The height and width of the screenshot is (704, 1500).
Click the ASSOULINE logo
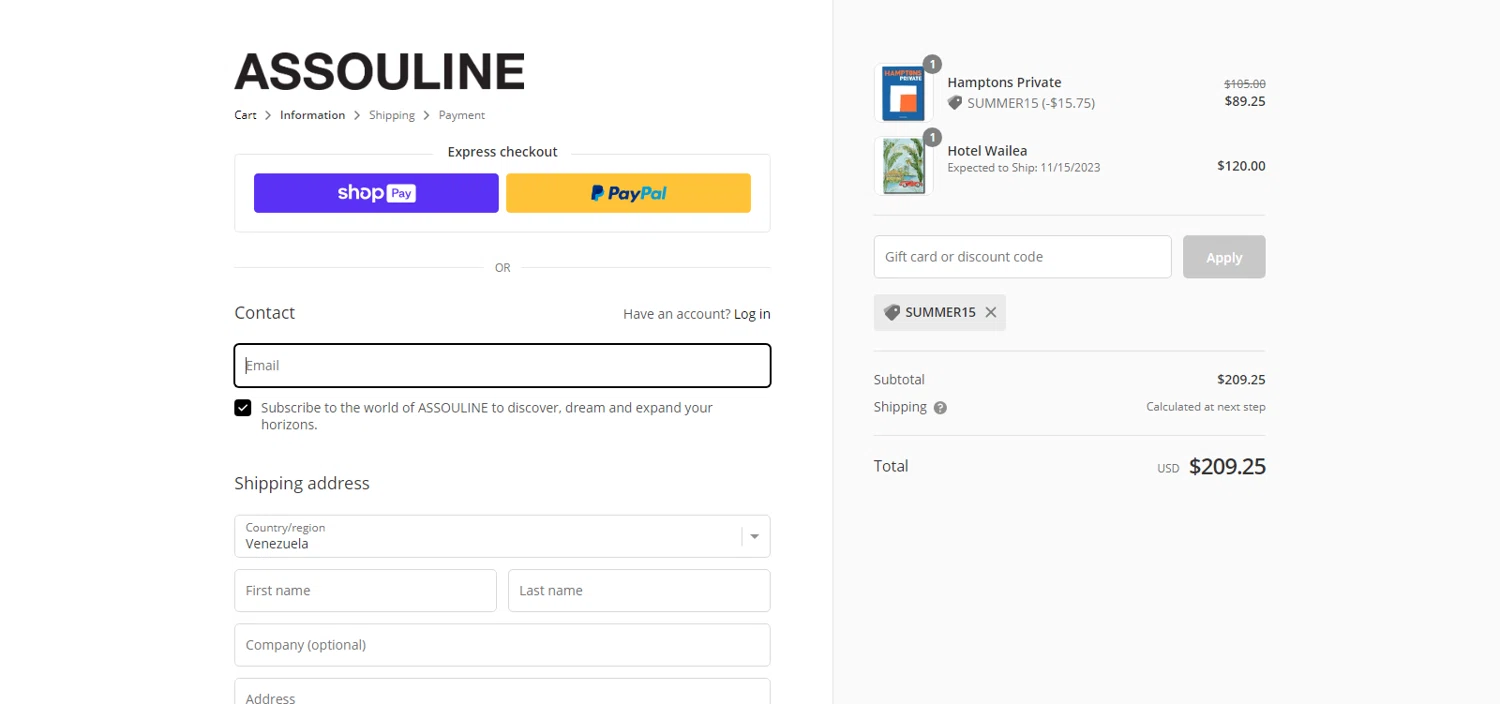(379, 72)
